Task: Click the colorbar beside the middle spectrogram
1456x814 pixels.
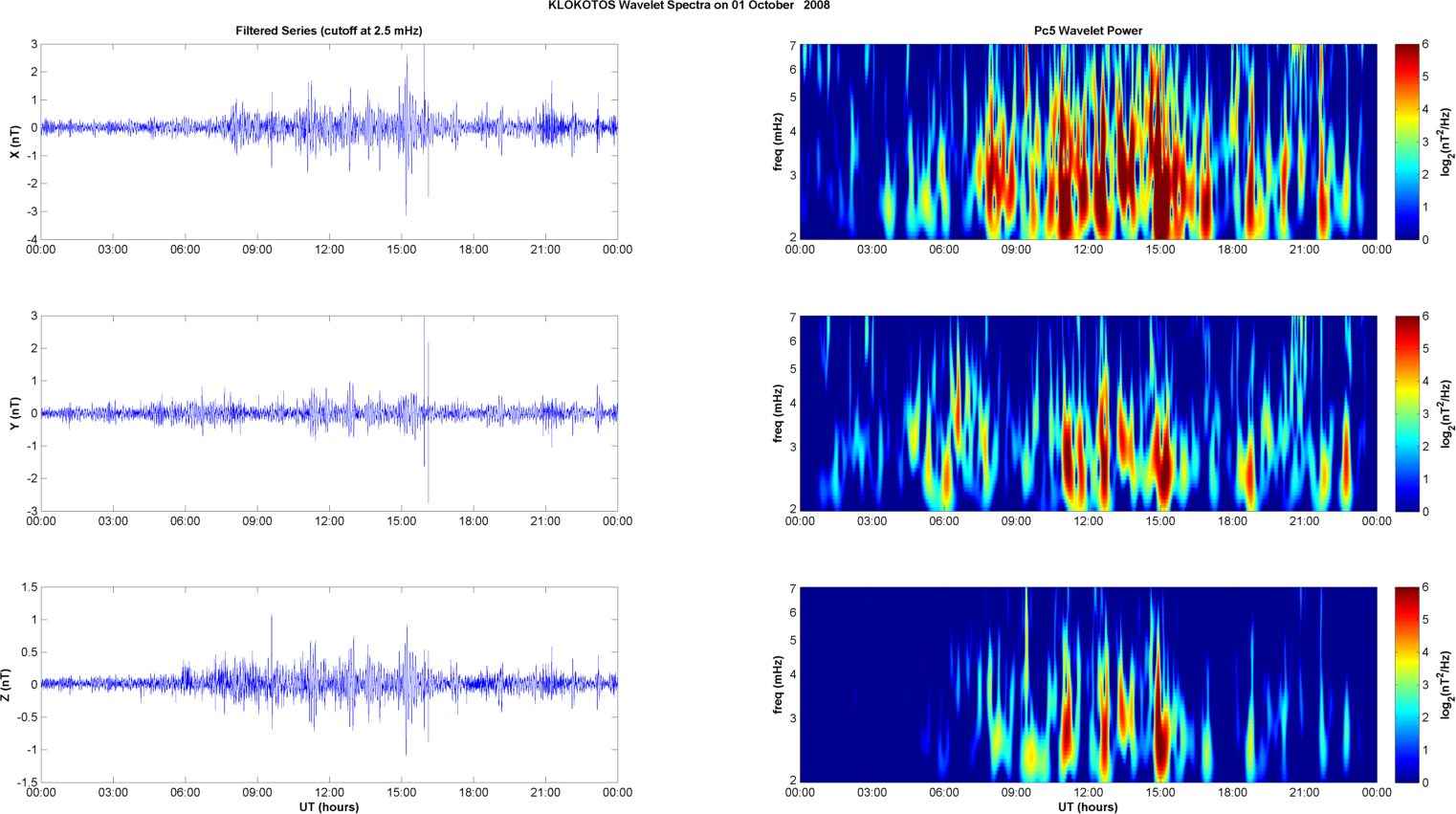Action: coord(1407,413)
